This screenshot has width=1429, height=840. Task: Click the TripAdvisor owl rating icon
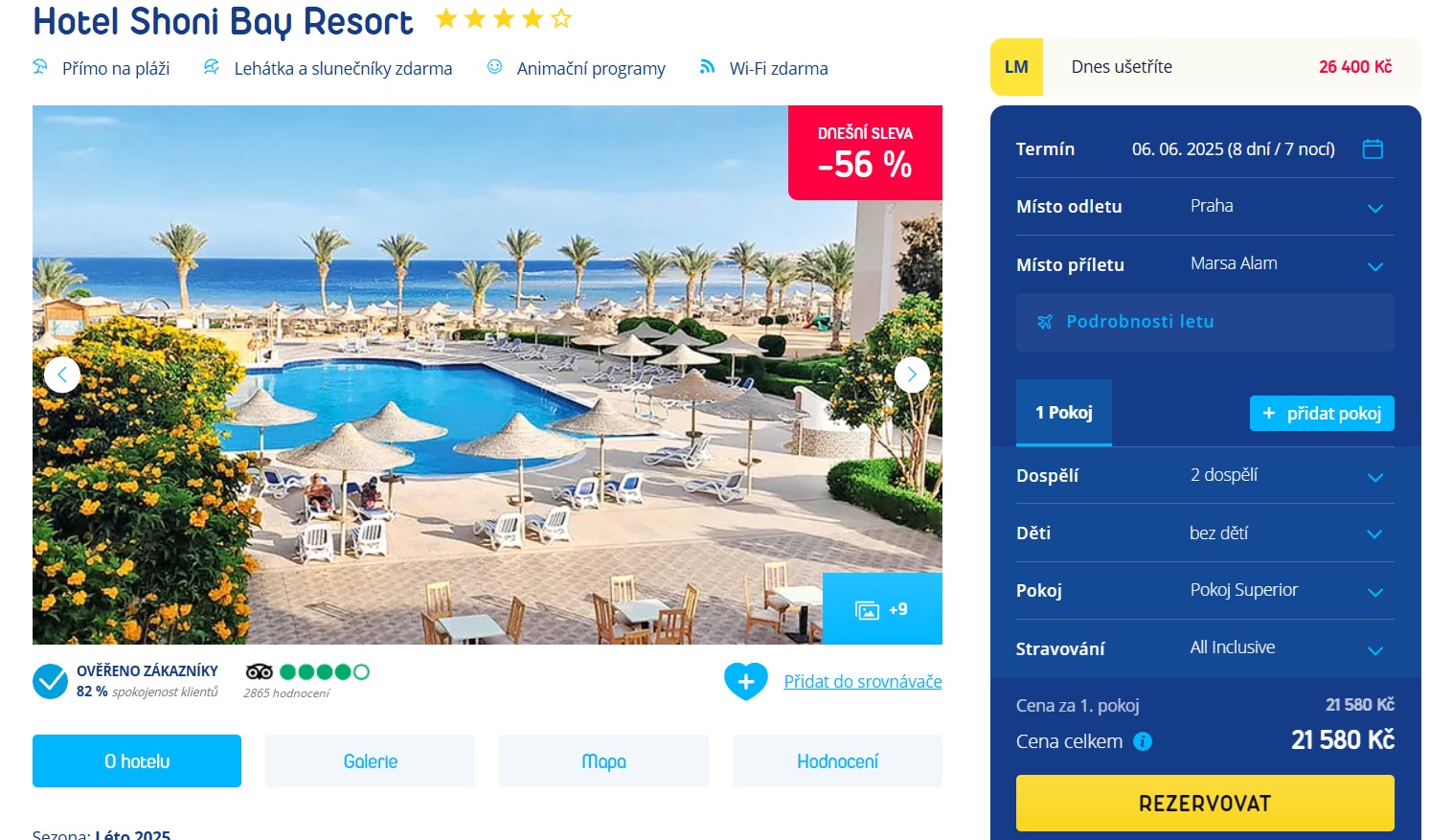point(259,671)
